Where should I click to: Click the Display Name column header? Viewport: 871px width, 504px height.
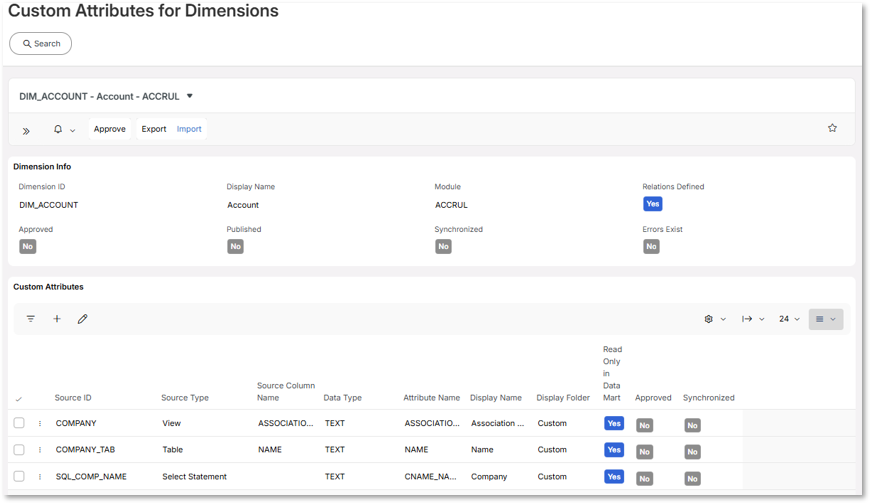pos(495,398)
